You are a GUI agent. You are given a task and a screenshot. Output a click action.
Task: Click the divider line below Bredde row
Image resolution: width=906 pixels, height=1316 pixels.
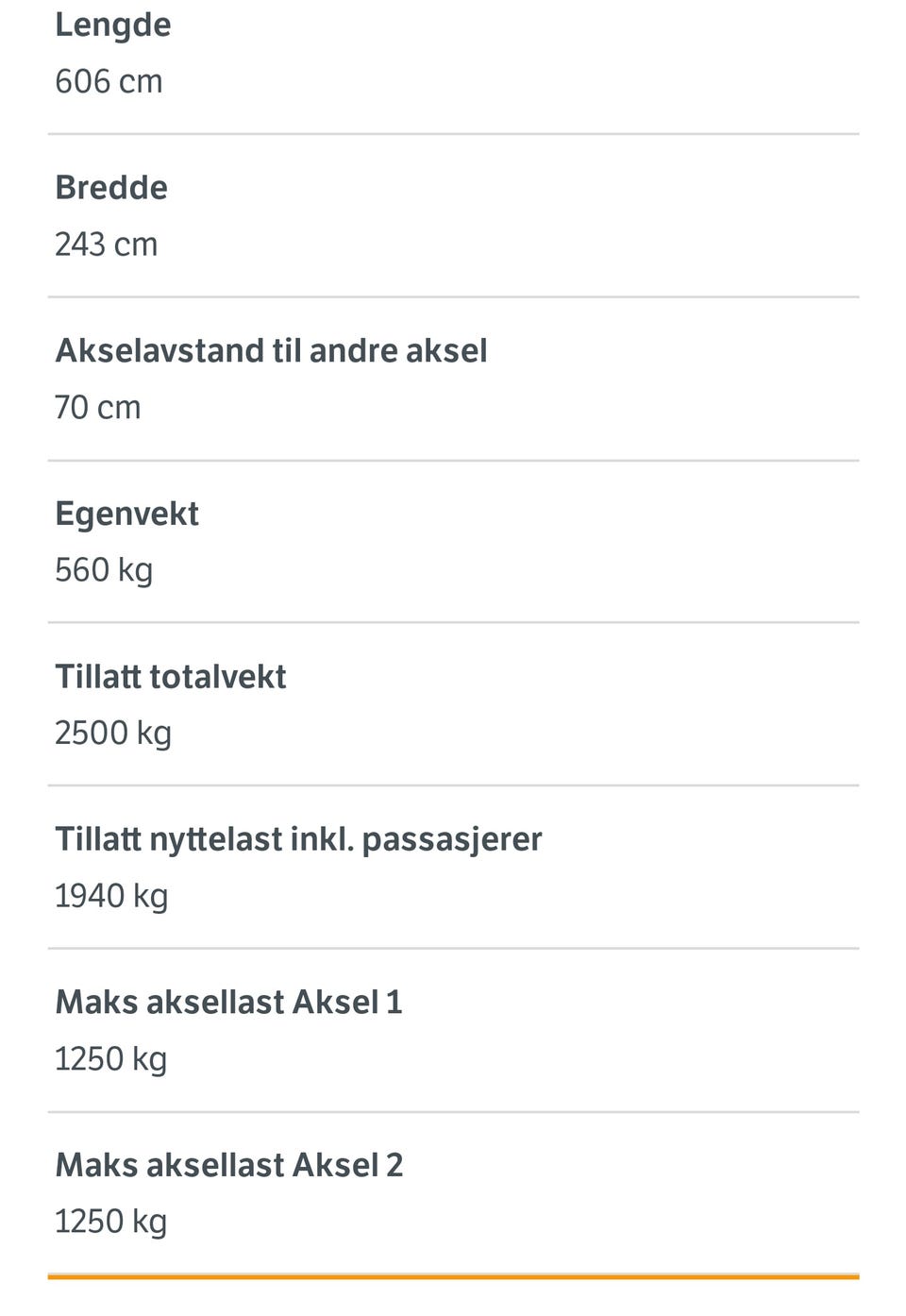pyautogui.click(x=453, y=297)
